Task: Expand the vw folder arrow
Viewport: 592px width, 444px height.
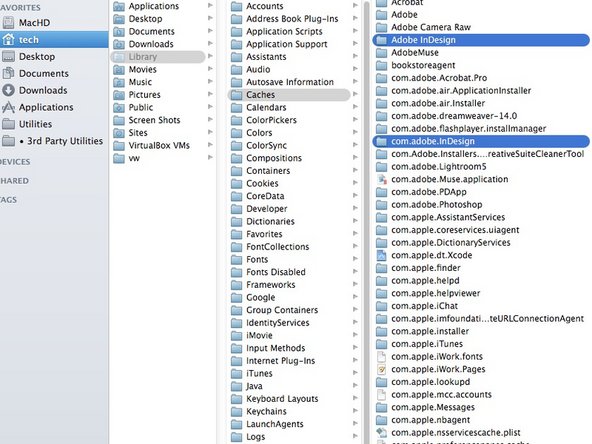Action: click(x=210, y=157)
